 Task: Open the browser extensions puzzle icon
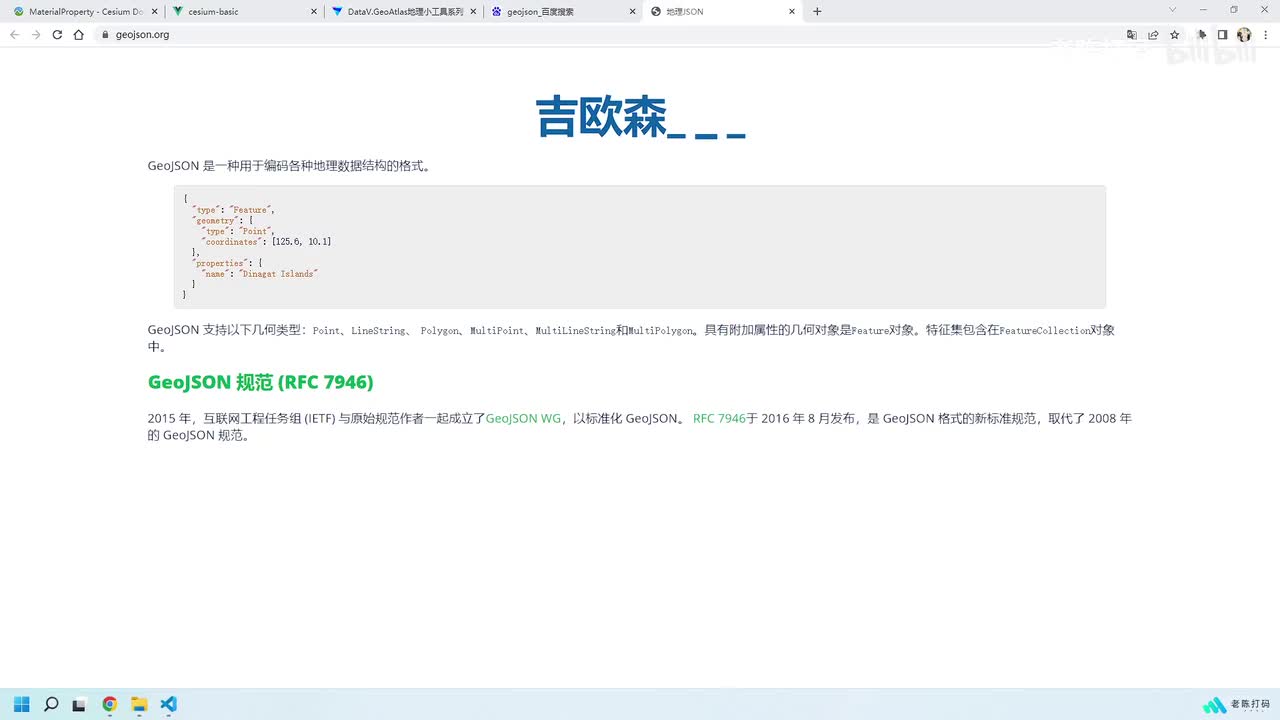[x=1201, y=34]
